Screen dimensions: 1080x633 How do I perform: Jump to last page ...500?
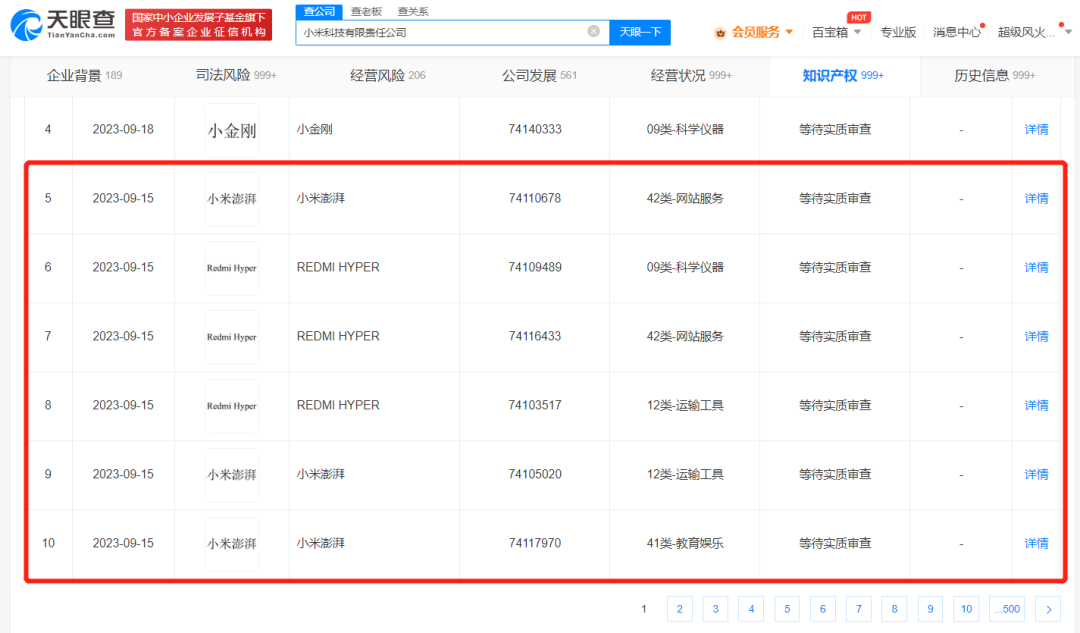coord(1007,609)
